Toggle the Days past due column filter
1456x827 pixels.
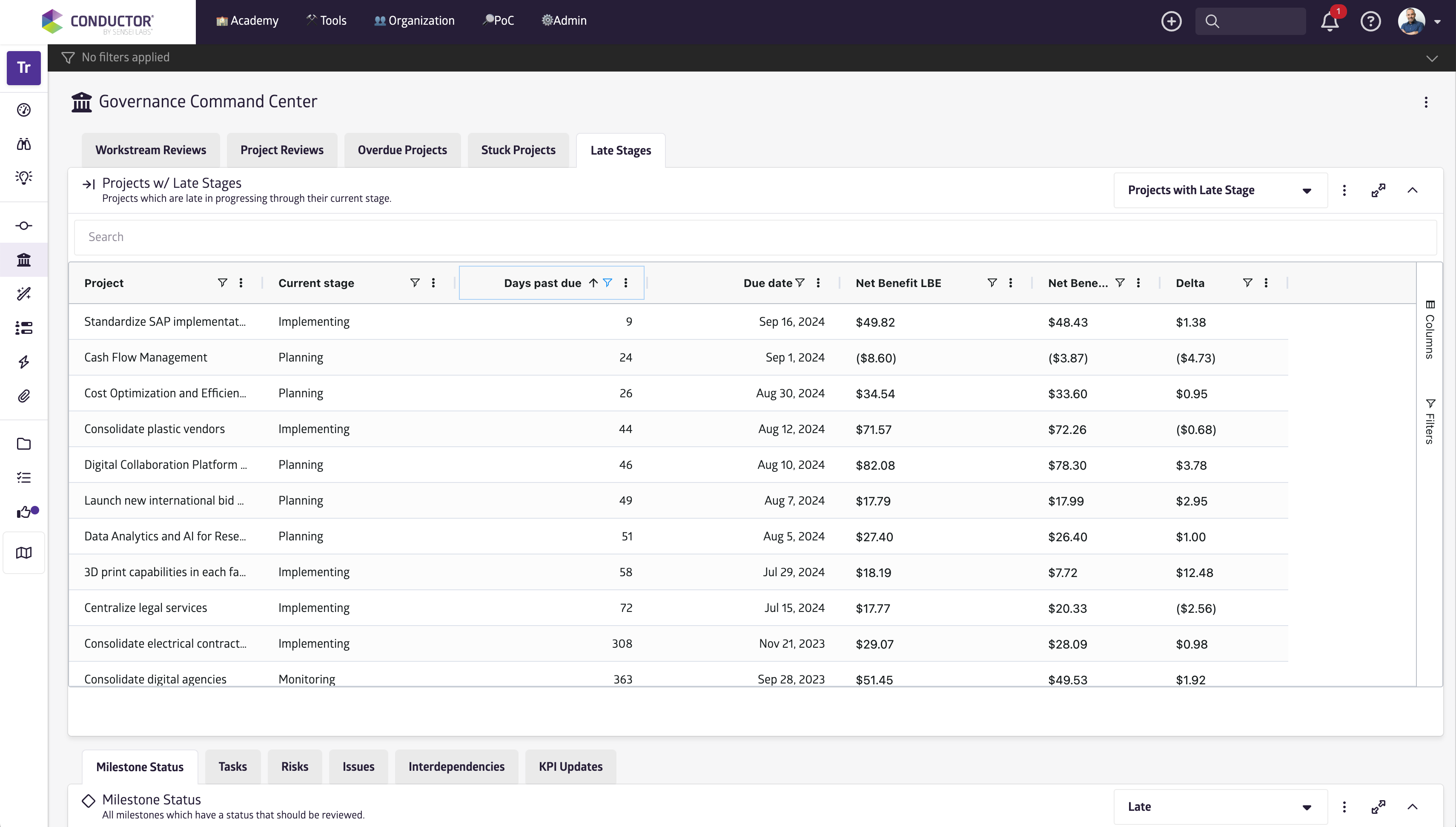(608, 283)
